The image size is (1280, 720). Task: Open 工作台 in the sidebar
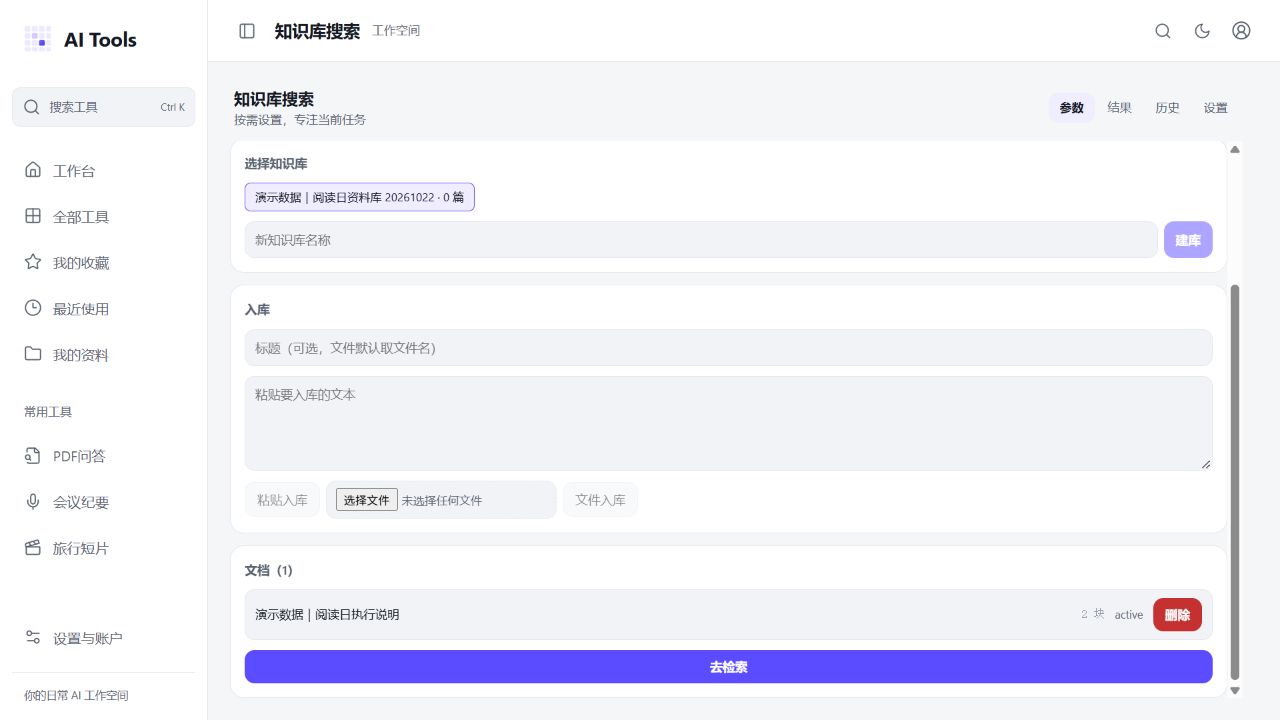click(x=104, y=171)
